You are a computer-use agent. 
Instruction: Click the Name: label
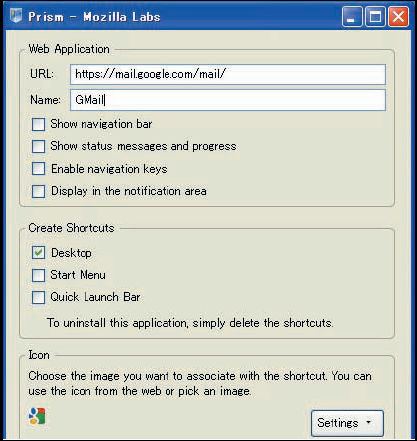(x=45, y=99)
